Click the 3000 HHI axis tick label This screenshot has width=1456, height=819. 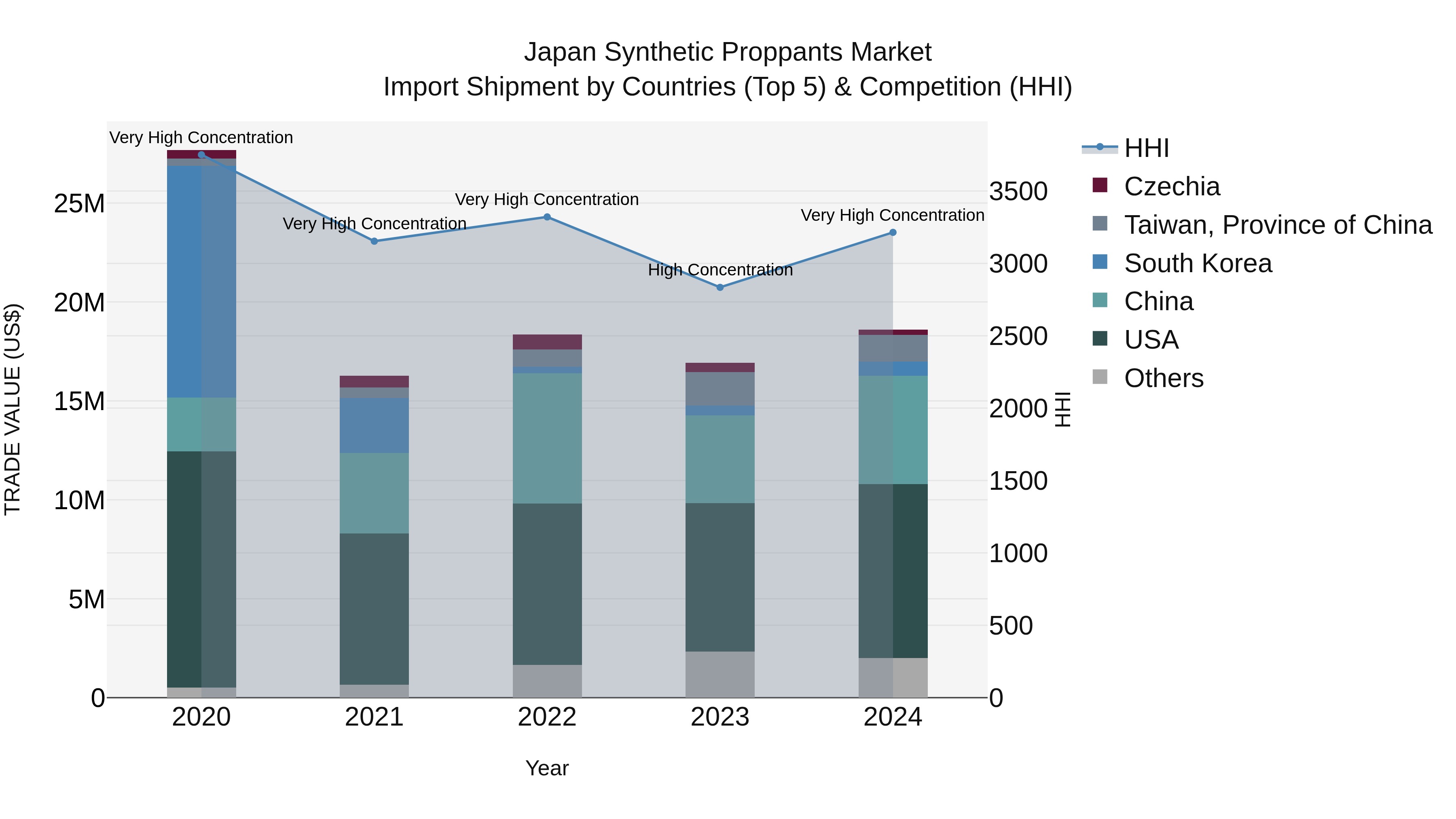(1018, 263)
